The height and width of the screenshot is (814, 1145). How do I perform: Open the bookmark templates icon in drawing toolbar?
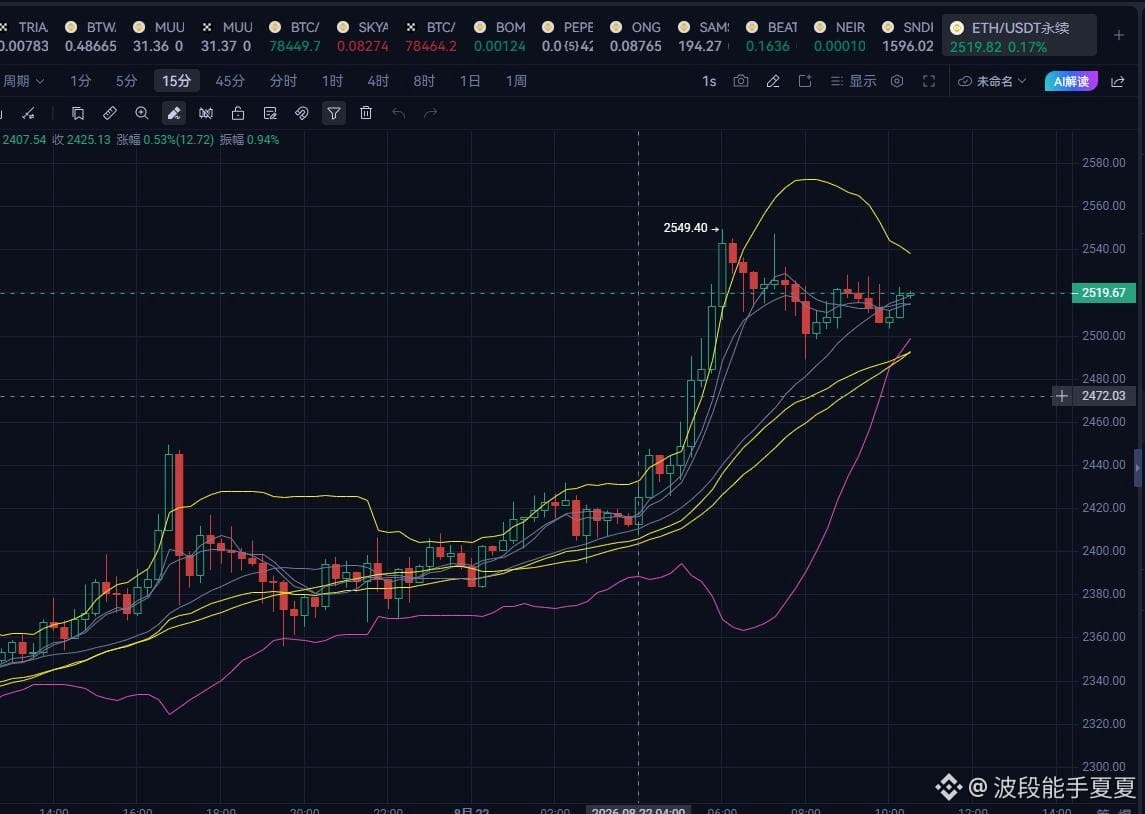click(77, 113)
